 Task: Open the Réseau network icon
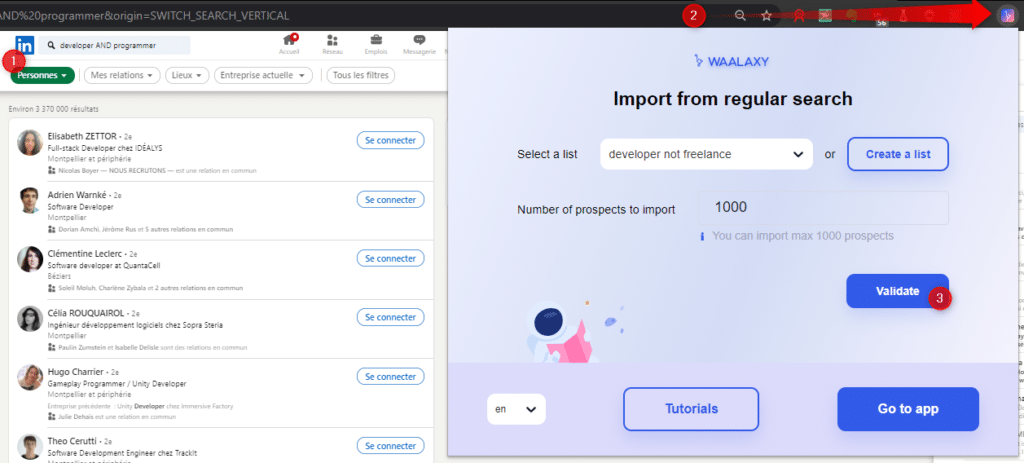tap(332, 44)
